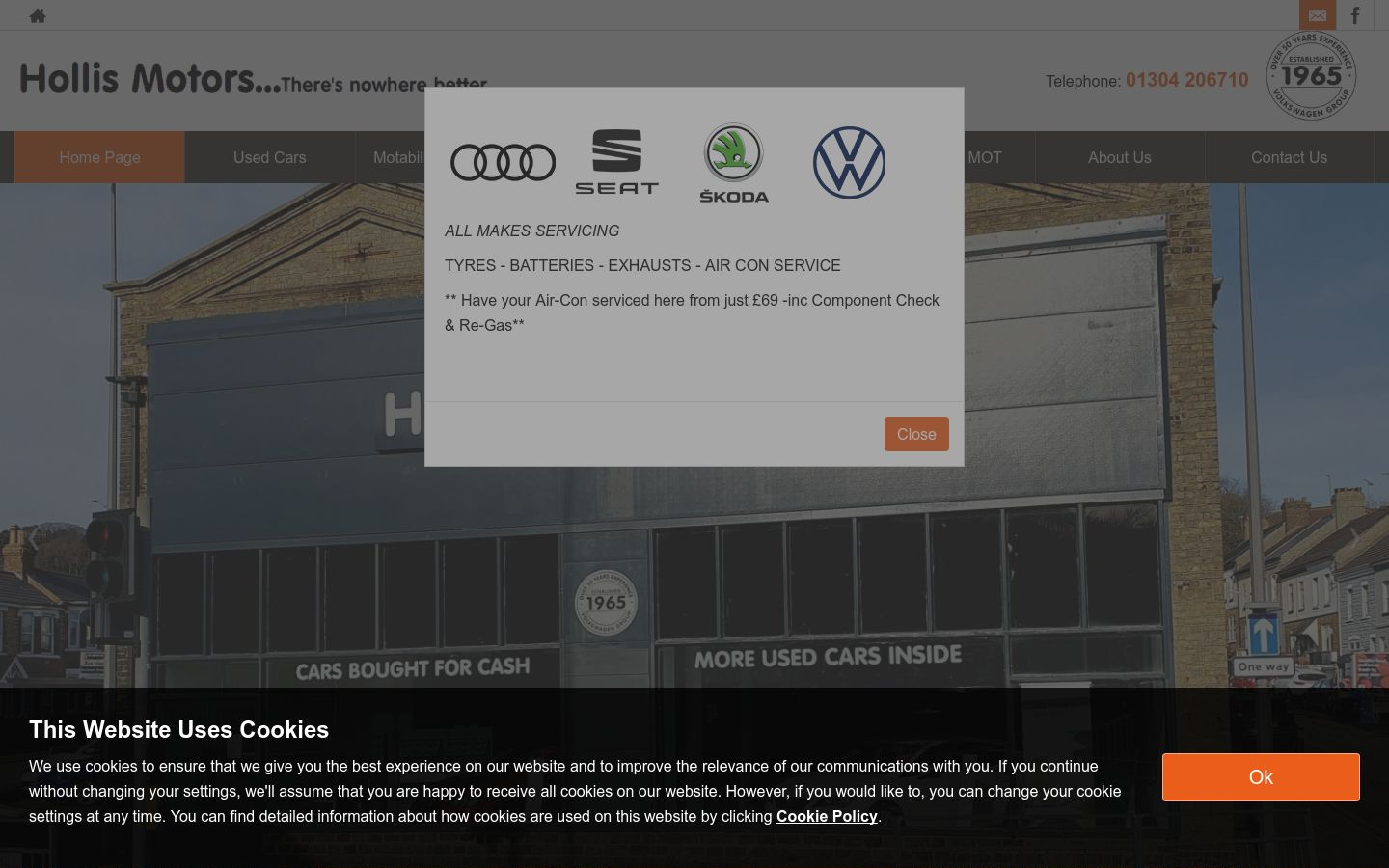Click the Hollis Motors header logo
1389x868 pixels.
[x=254, y=79]
